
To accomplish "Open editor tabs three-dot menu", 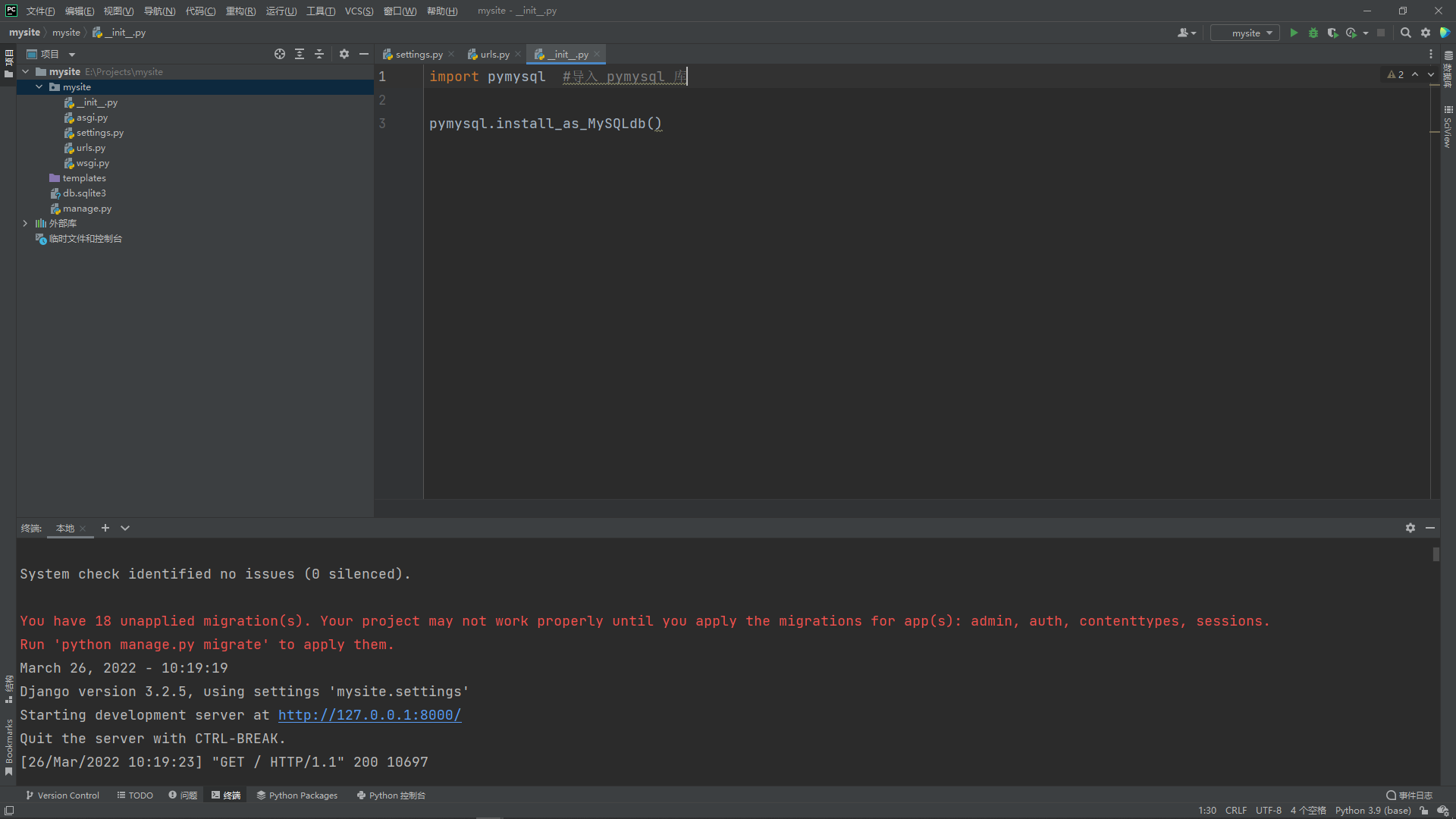I will click(1431, 54).
